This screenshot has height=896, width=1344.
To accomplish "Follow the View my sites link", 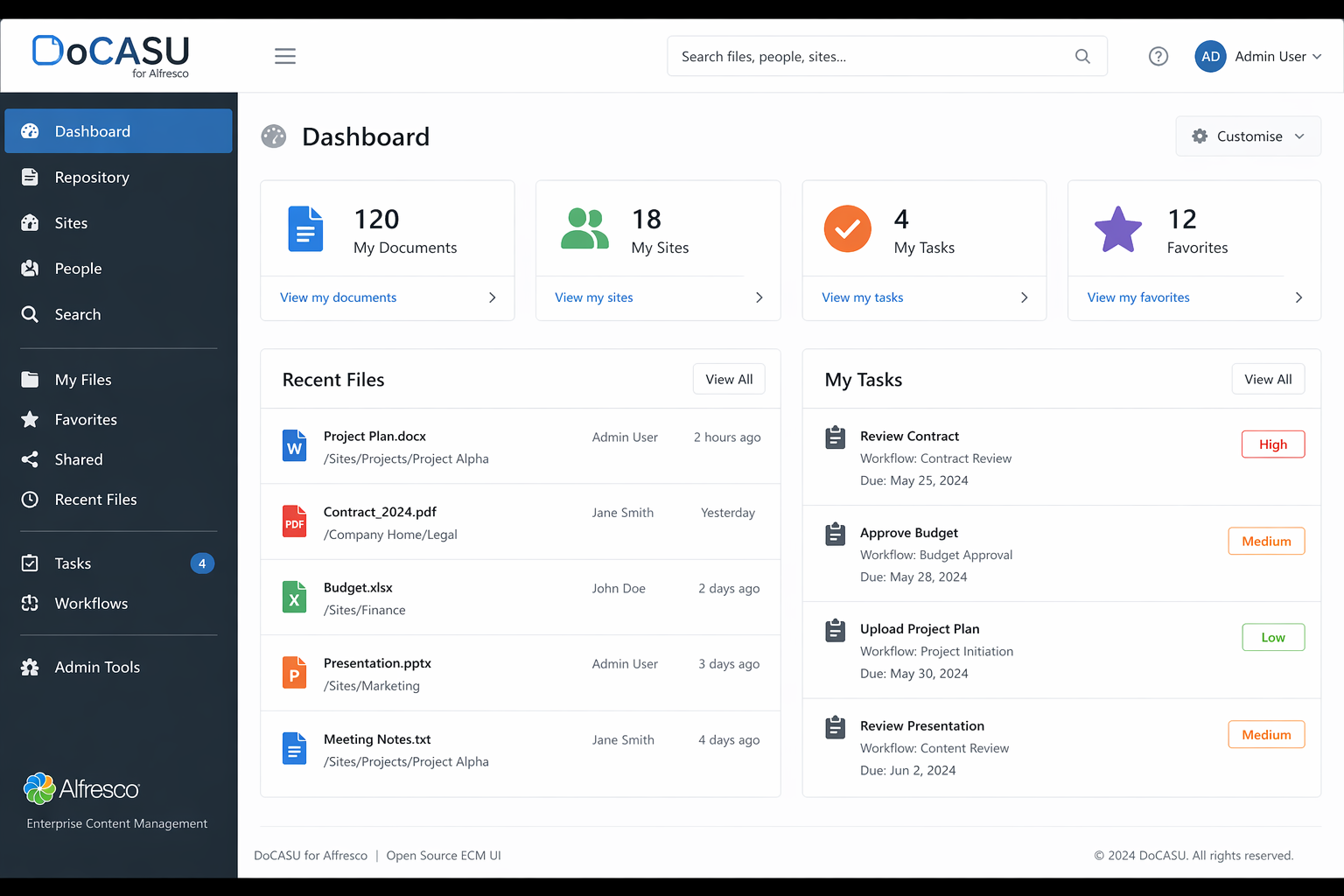I will coord(594,297).
